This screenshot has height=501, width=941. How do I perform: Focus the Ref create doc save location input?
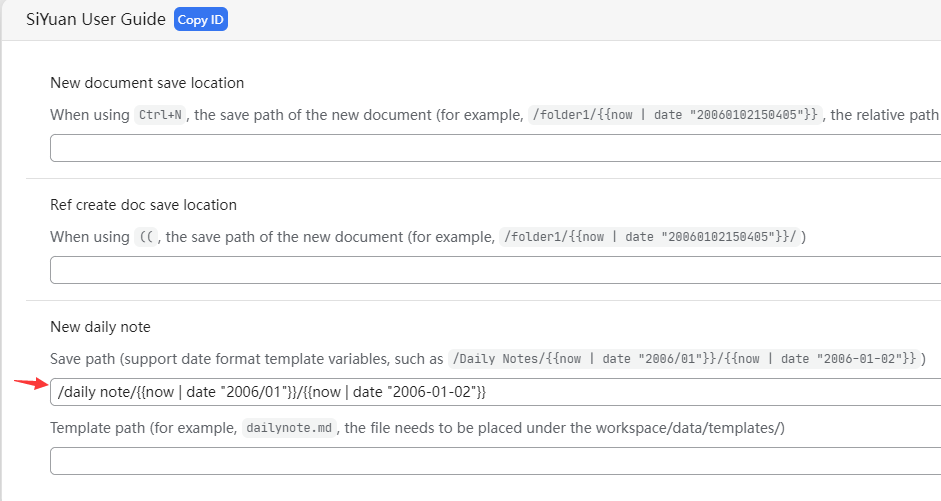pyautogui.click(x=495, y=270)
